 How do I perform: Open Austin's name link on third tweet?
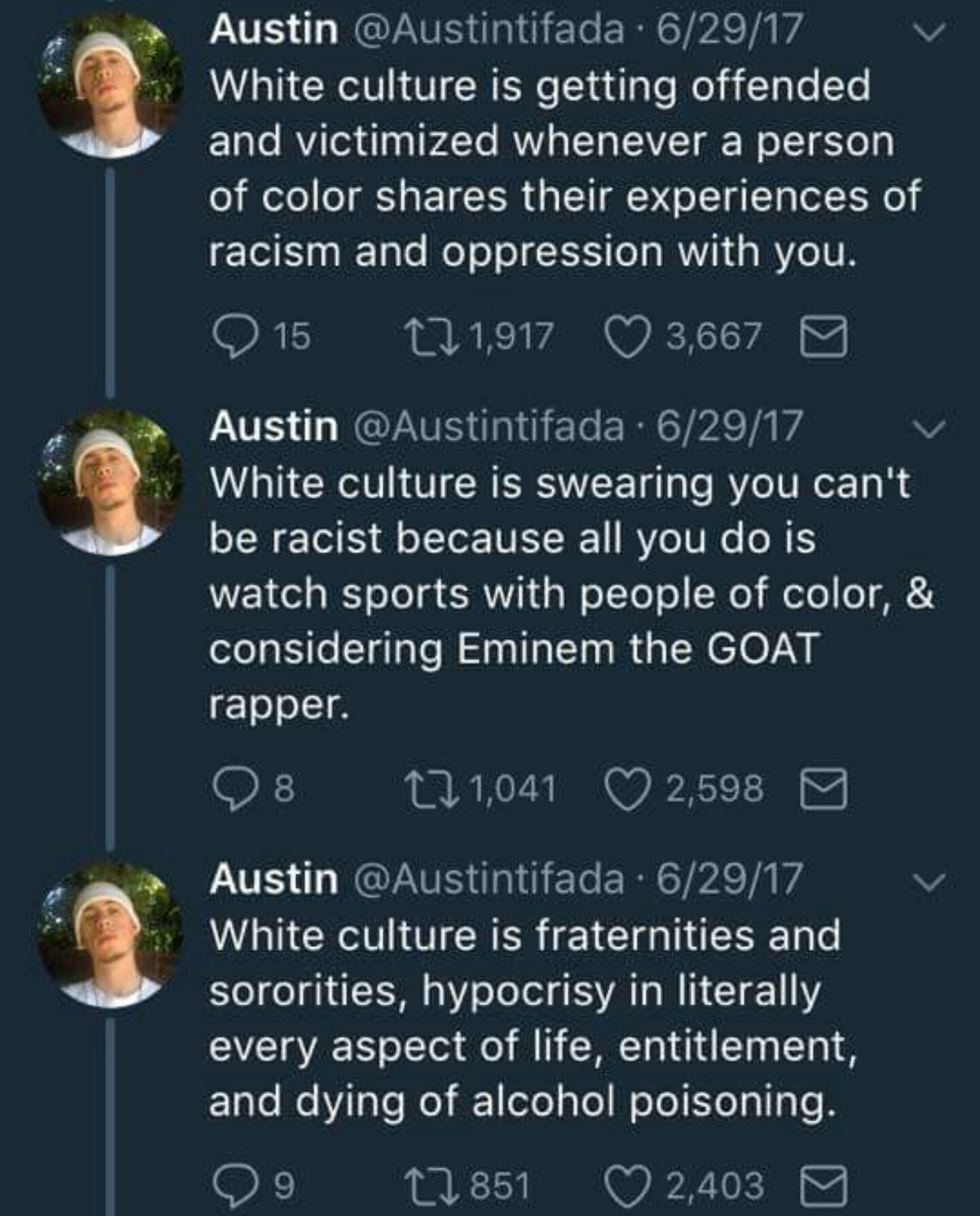pos(273,879)
